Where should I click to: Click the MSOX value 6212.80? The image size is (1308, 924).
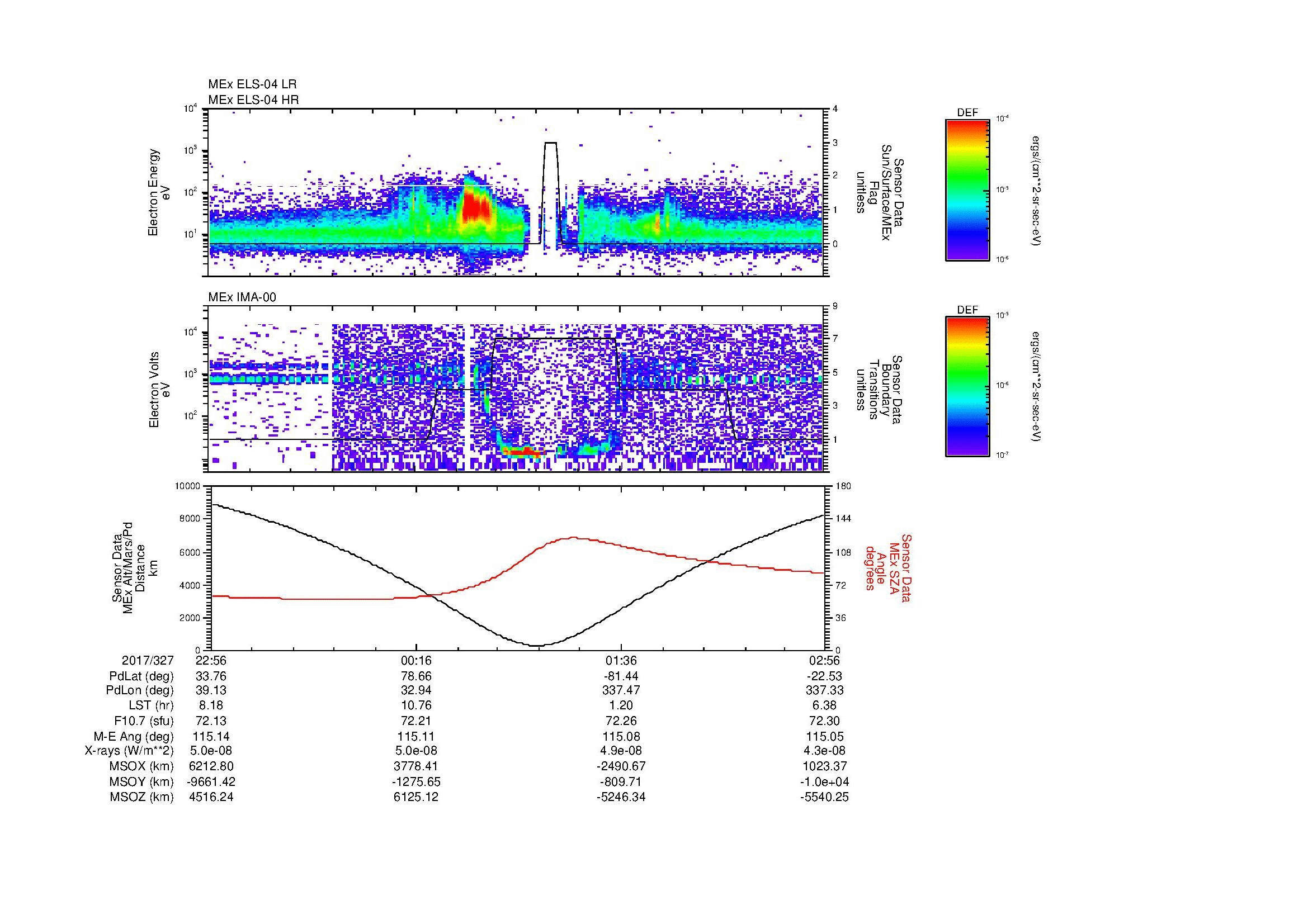click(211, 767)
